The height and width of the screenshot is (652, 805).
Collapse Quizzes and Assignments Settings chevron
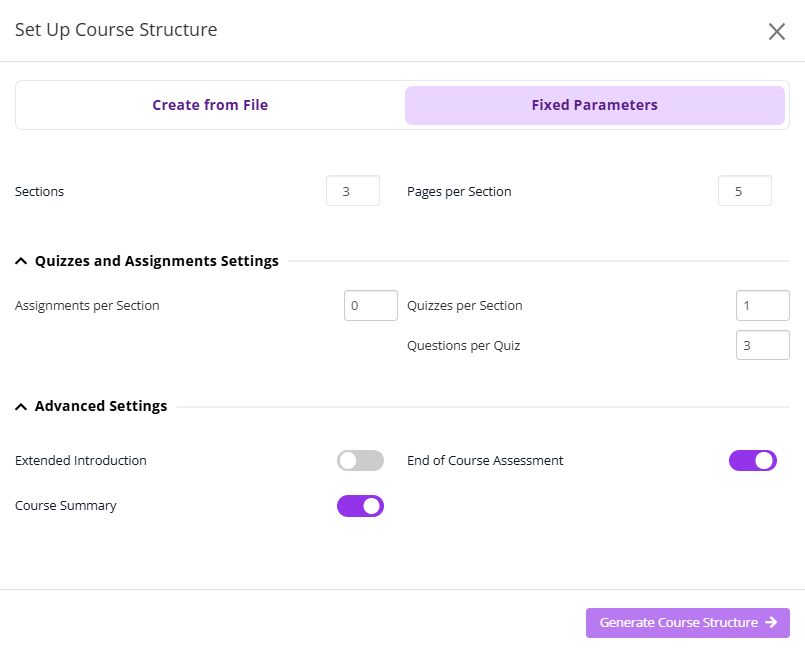click(21, 262)
